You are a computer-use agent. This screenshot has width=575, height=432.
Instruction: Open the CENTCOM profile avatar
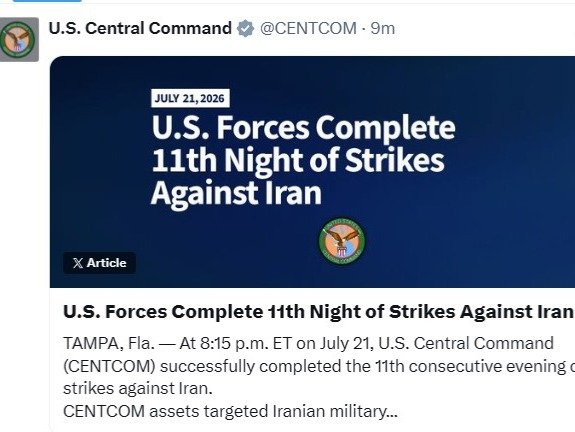click(x=19, y=39)
